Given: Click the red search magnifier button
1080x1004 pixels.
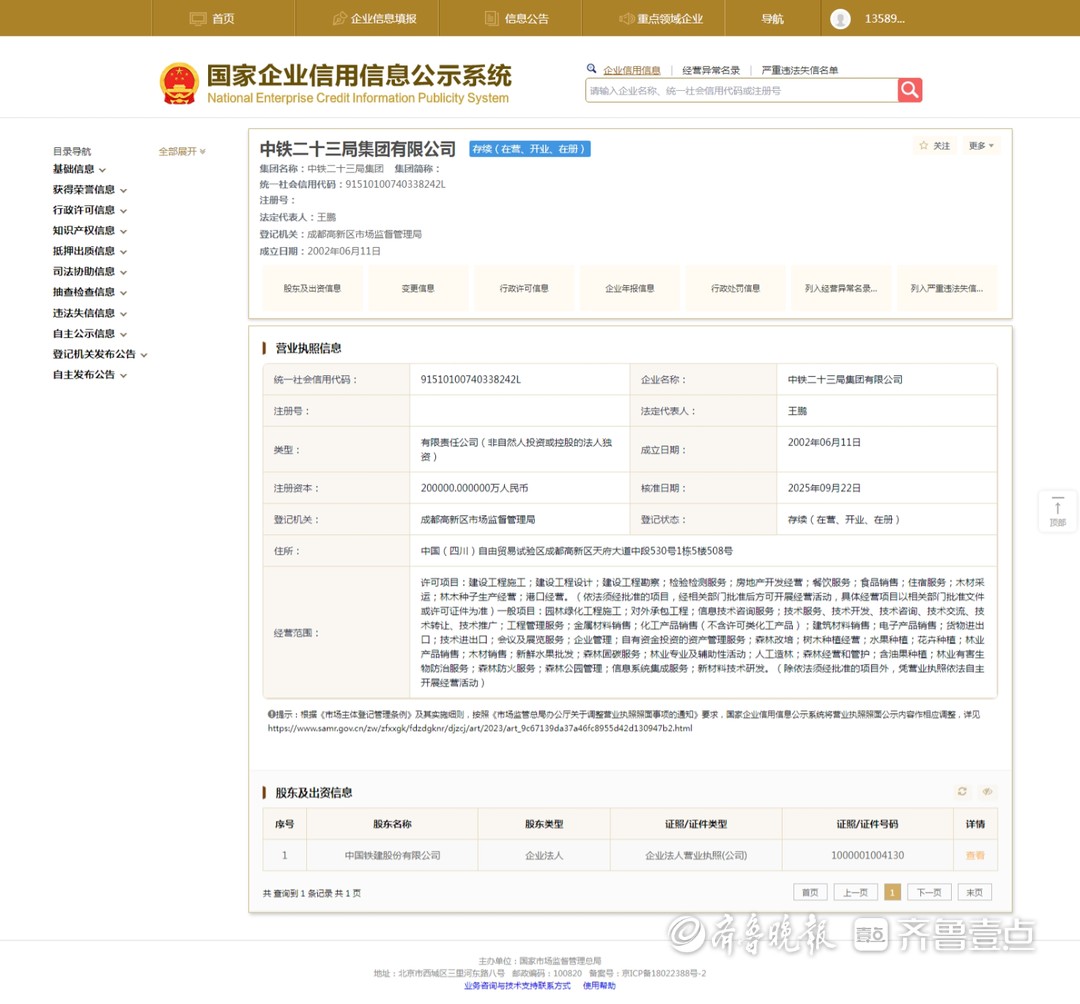Looking at the screenshot, I should [x=910, y=90].
